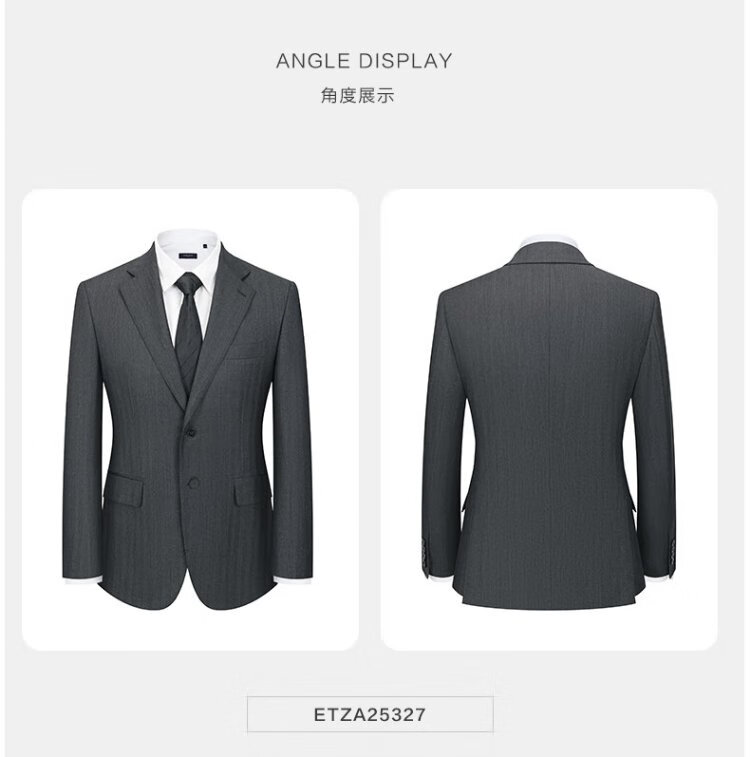The image size is (750, 757).
Task: Click the lower jacket front button
Action: (194, 482)
